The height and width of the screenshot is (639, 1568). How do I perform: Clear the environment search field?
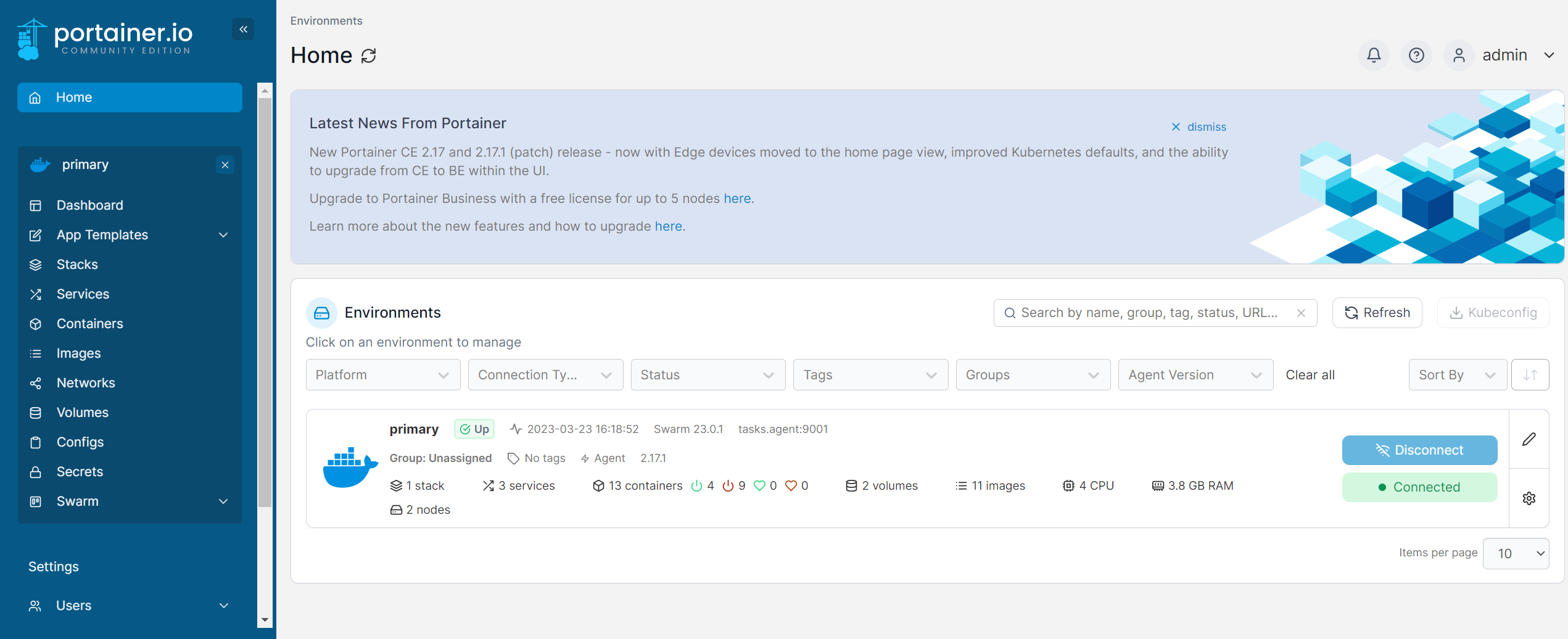(1301, 313)
